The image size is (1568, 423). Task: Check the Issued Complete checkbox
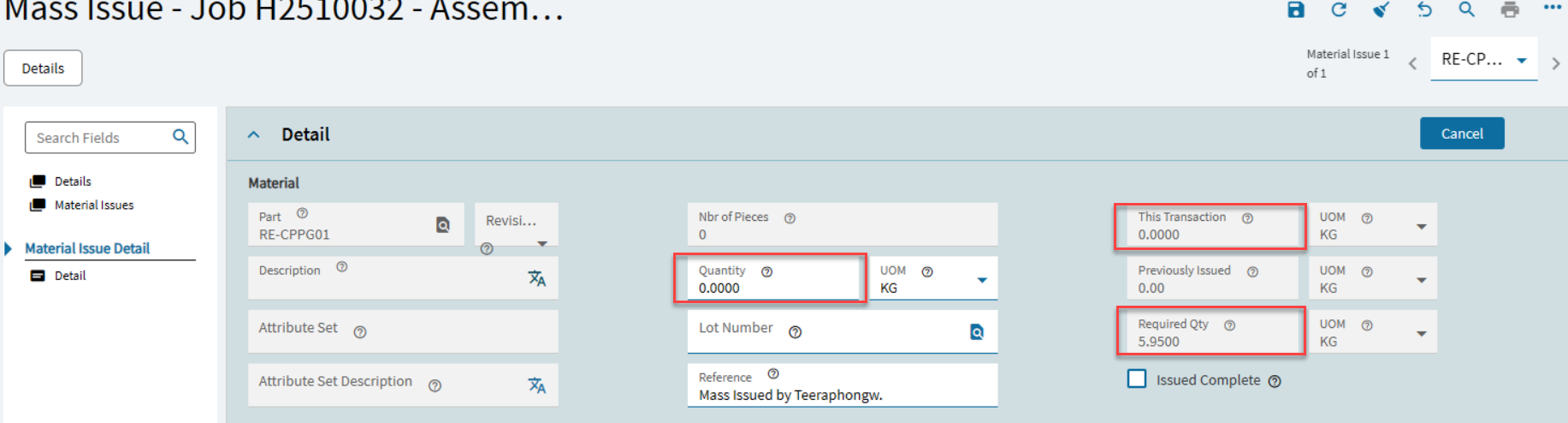1137,379
